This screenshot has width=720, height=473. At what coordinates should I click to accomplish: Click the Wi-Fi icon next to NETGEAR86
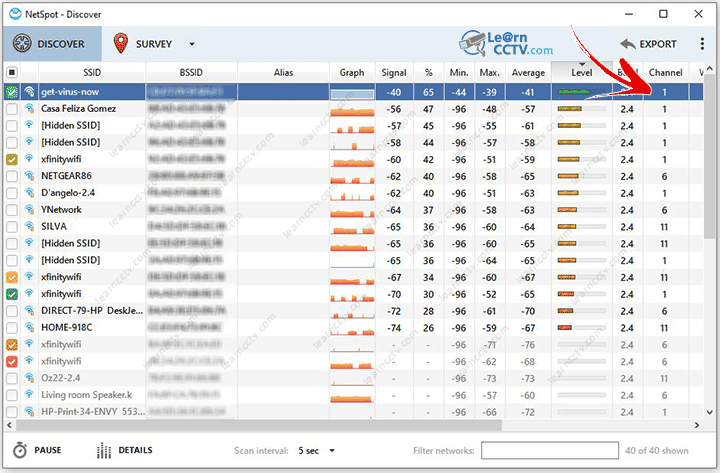(x=30, y=176)
